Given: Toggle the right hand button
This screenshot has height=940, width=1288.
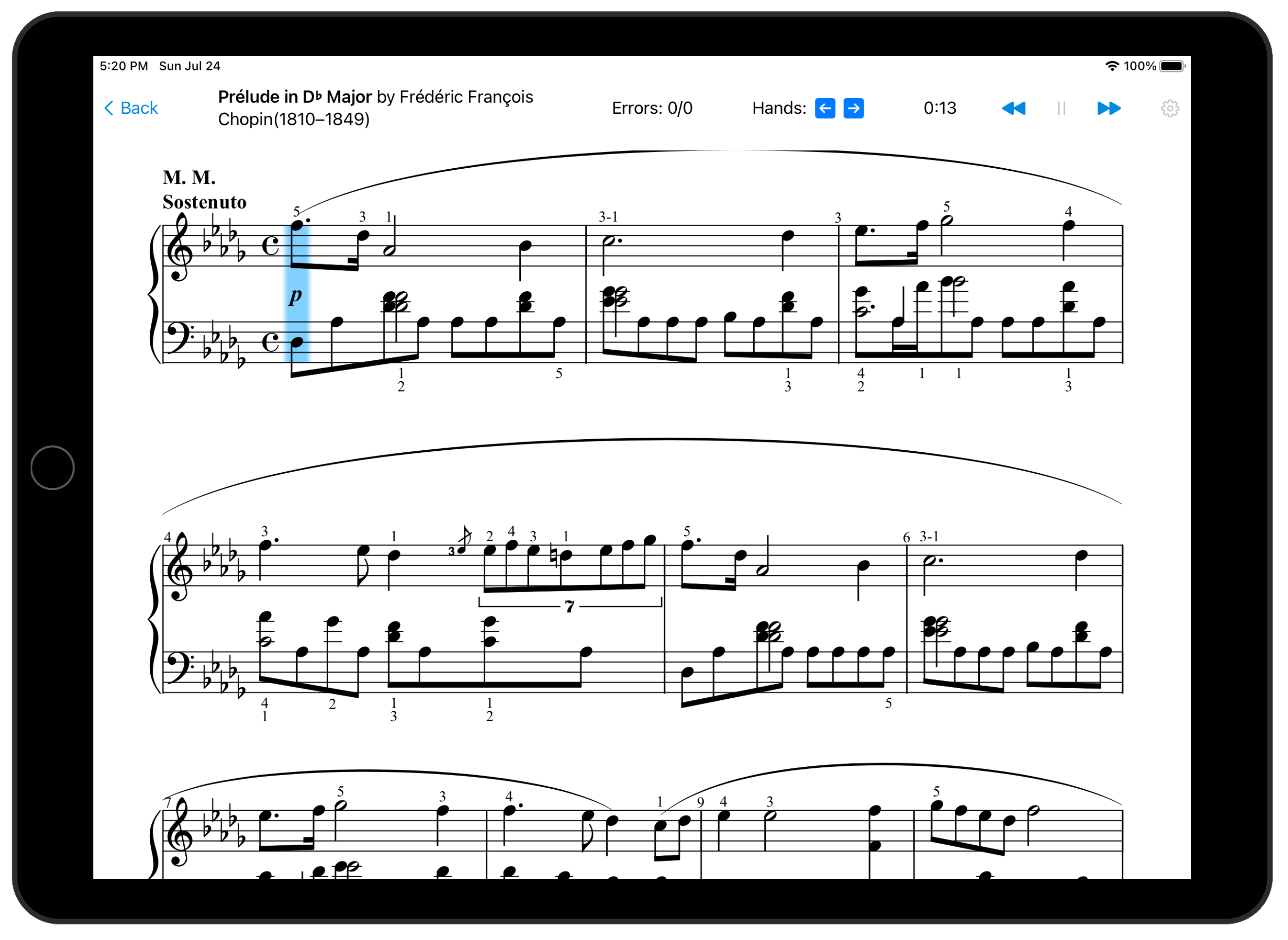Looking at the screenshot, I should pyautogui.click(x=854, y=108).
